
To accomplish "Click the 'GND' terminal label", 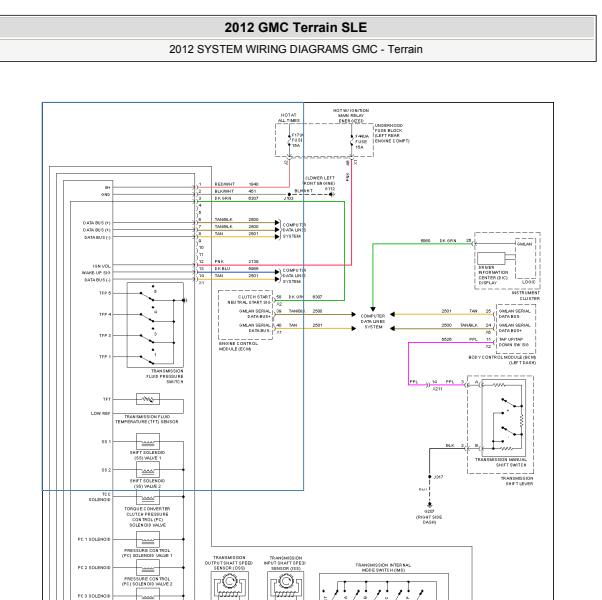I will [106, 195].
